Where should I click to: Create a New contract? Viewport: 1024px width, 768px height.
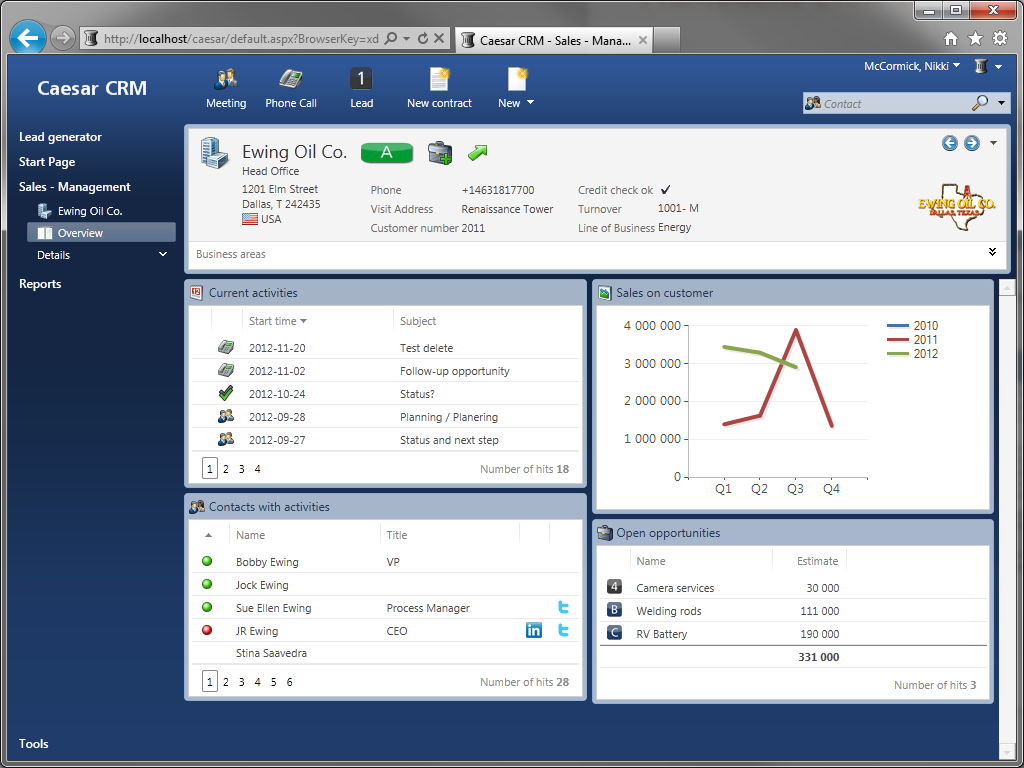440,79
